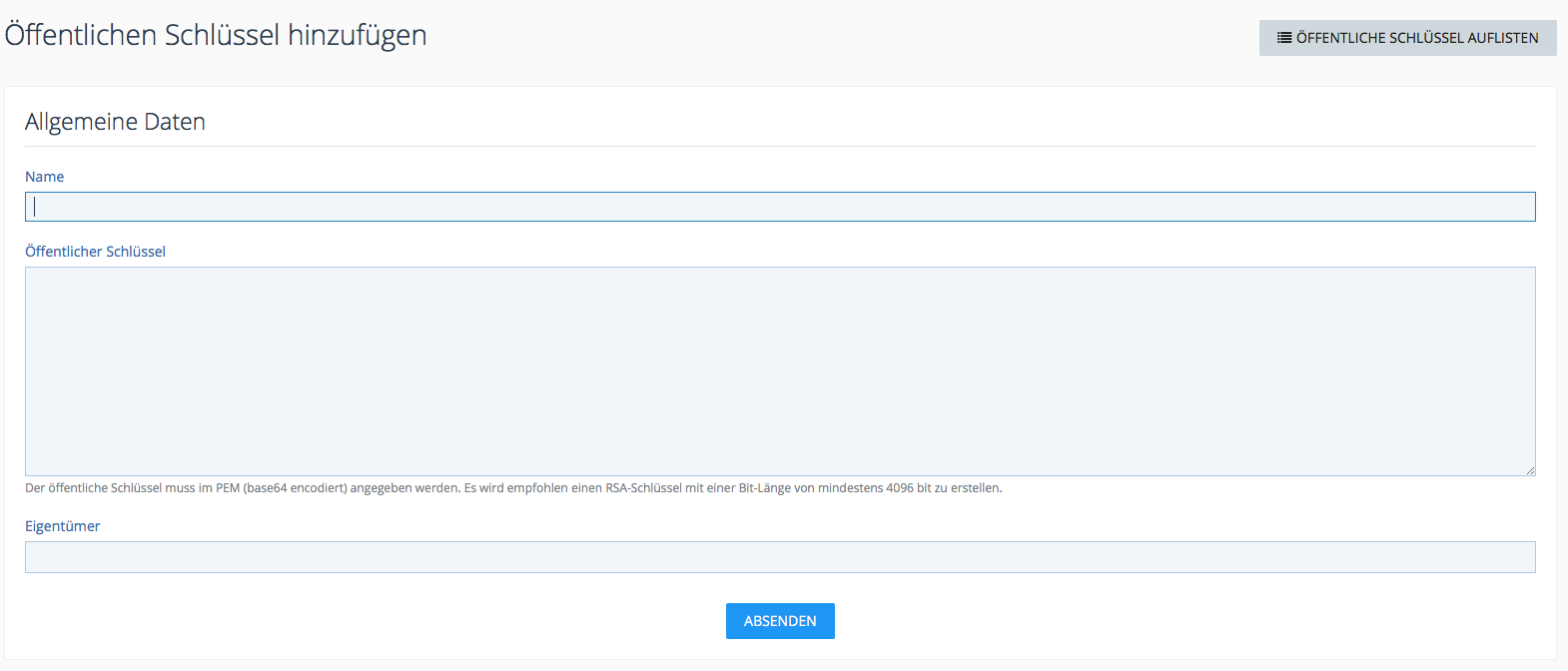The width and height of the screenshot is (1568, 671).
Task: Click the Öffentlicher Schlüssel label
Action: 95,252
